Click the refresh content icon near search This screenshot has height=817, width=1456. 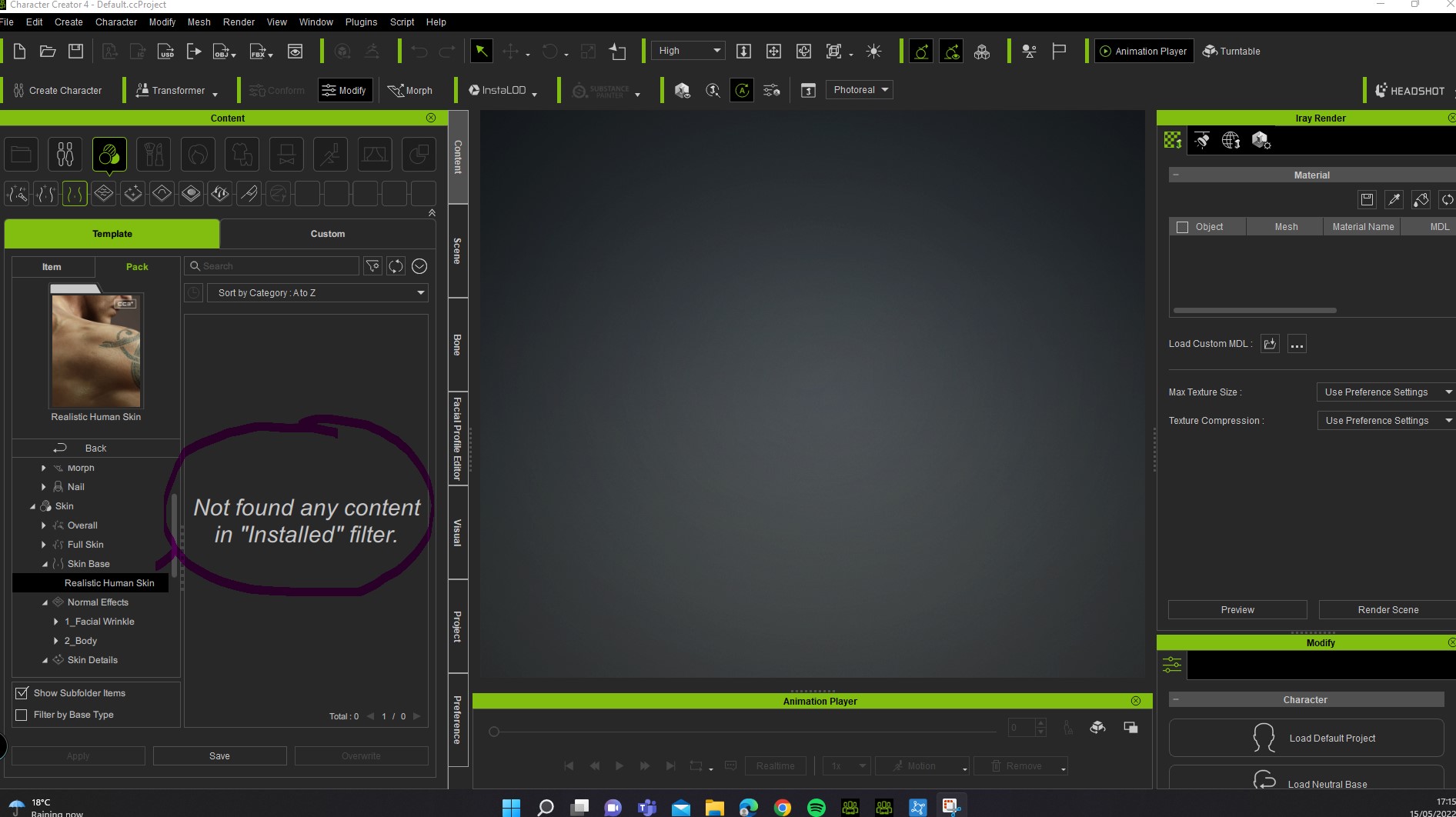tap(396, 266)
